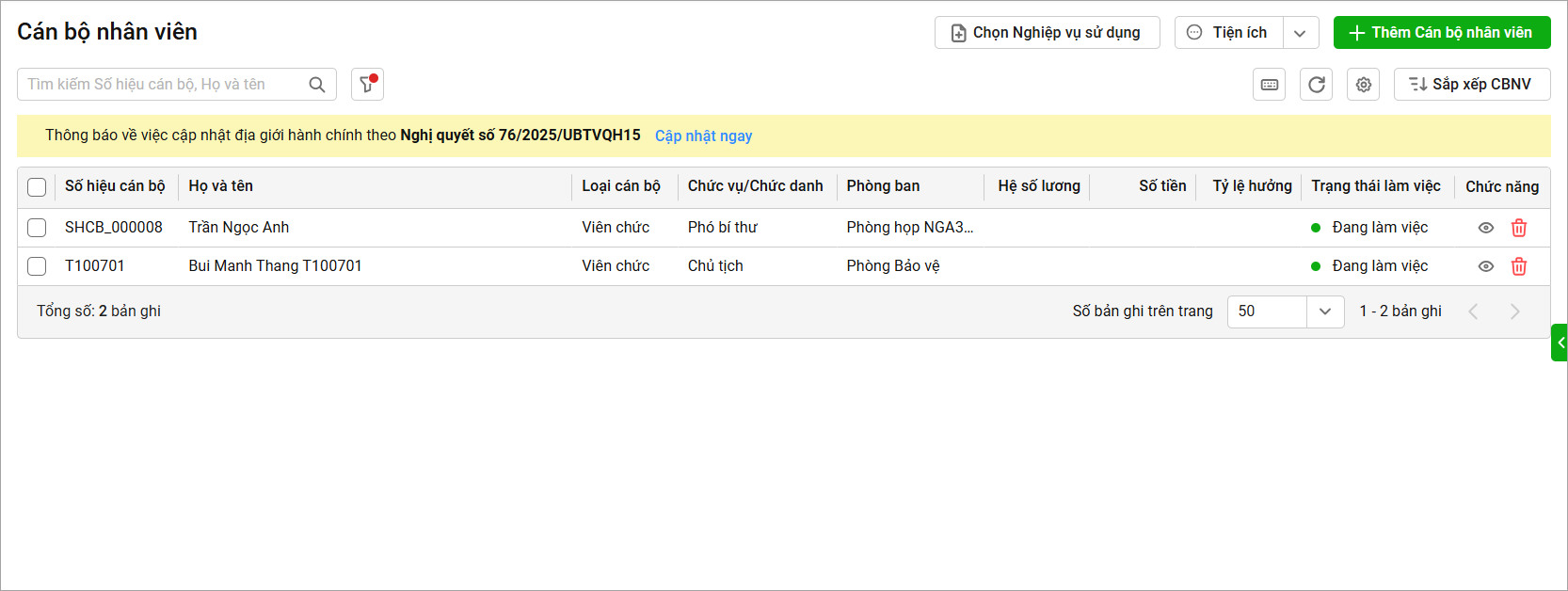This screenshot has height=591, width=1568.
Task: Check the T100701 row checkbox
Action: (x=37, y=266)
